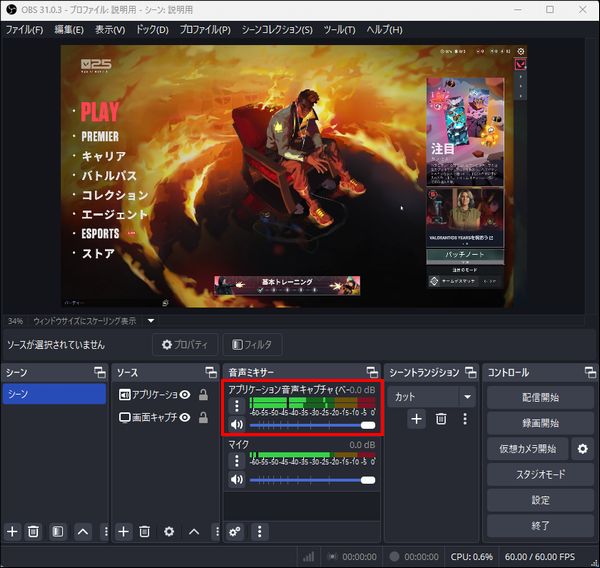Open the 編集(E) menu
Image resolution: width=600 pixels, height=568 pixels.
(x=69, y=30)
